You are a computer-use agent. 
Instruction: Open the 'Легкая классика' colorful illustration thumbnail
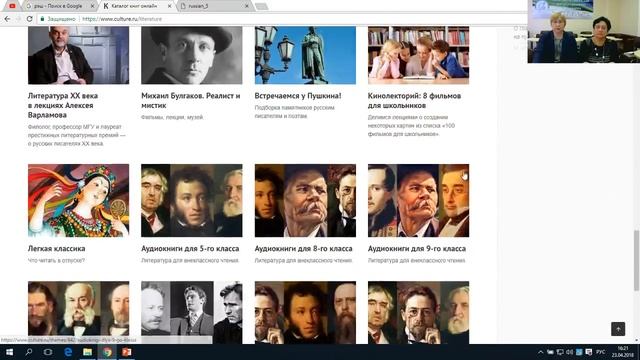pos(78,200)
